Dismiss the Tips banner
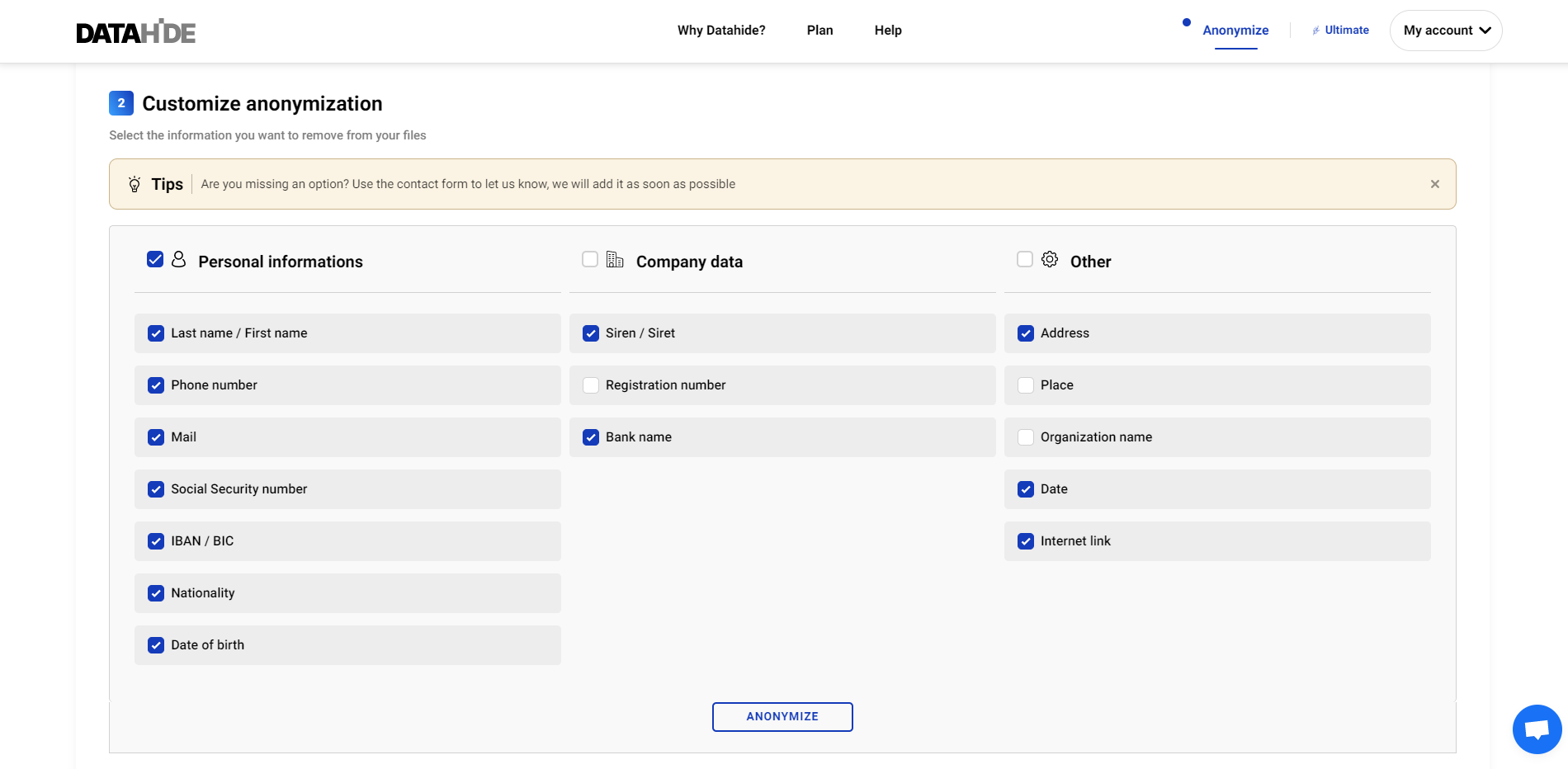Screen dimensions: 1568x769 point(1435,184)
